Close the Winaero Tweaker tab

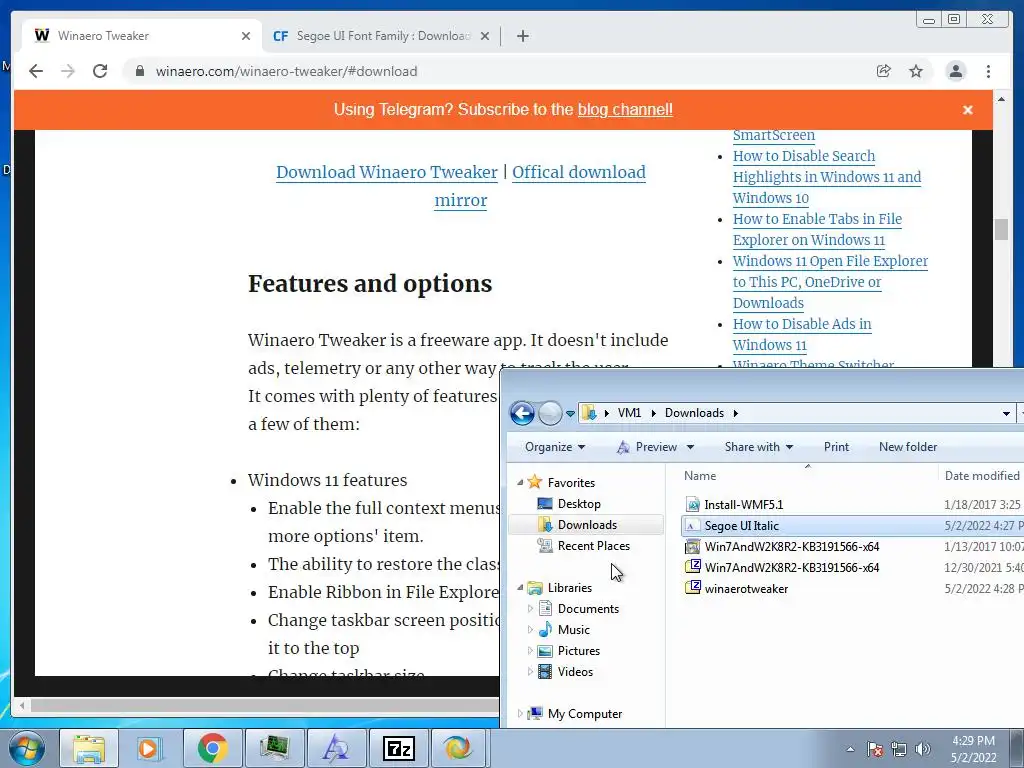point(246,36)
